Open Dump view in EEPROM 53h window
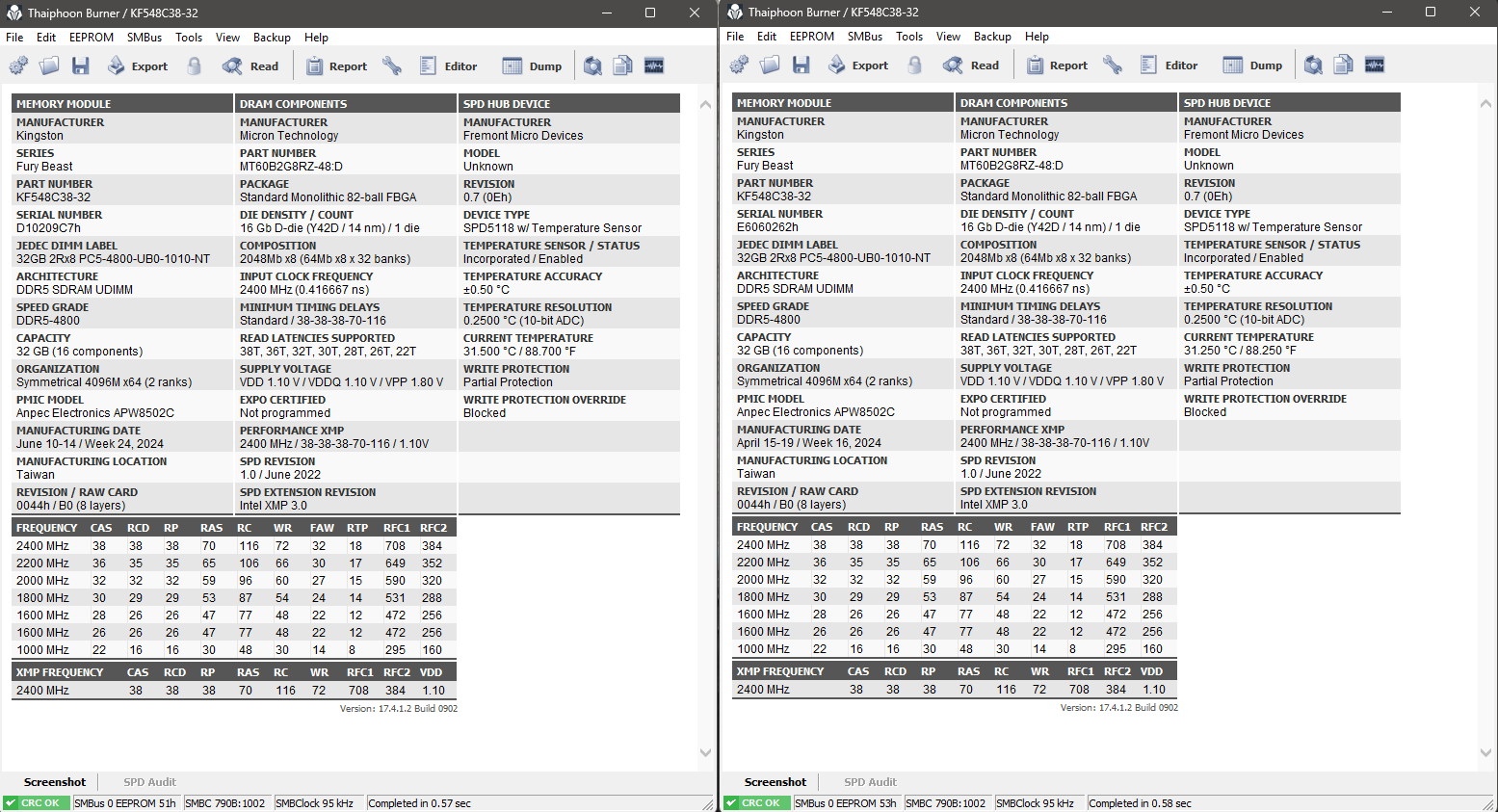This screenshot has width=1498, height=812. tap(1253, 65)
